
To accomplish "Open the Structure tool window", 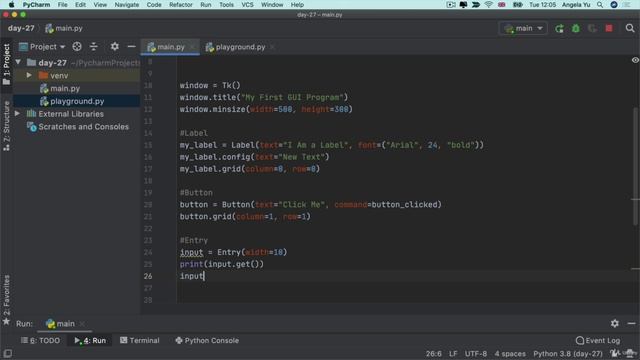I will pyautogui.click(x=6, y=126).
